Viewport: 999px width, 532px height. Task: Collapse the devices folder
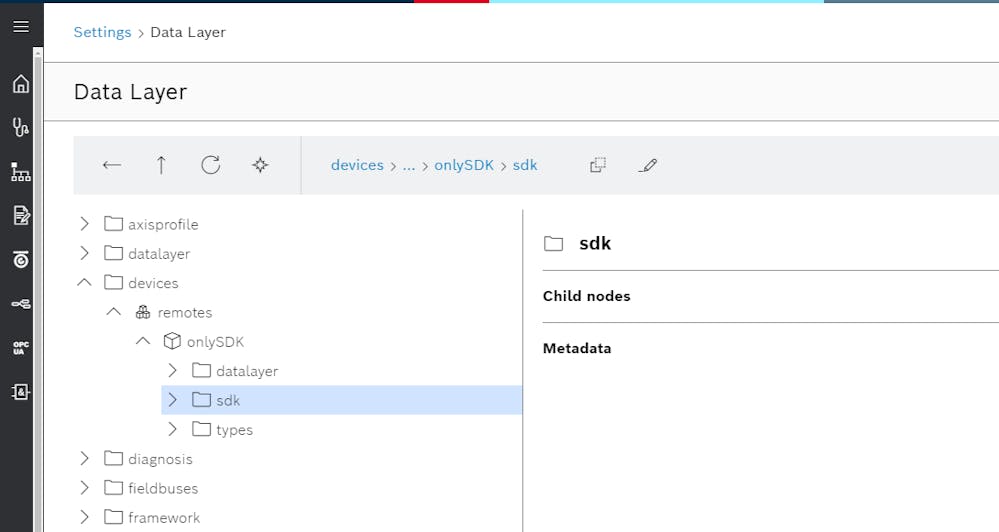pyautogui.click(x=84, y=282)
